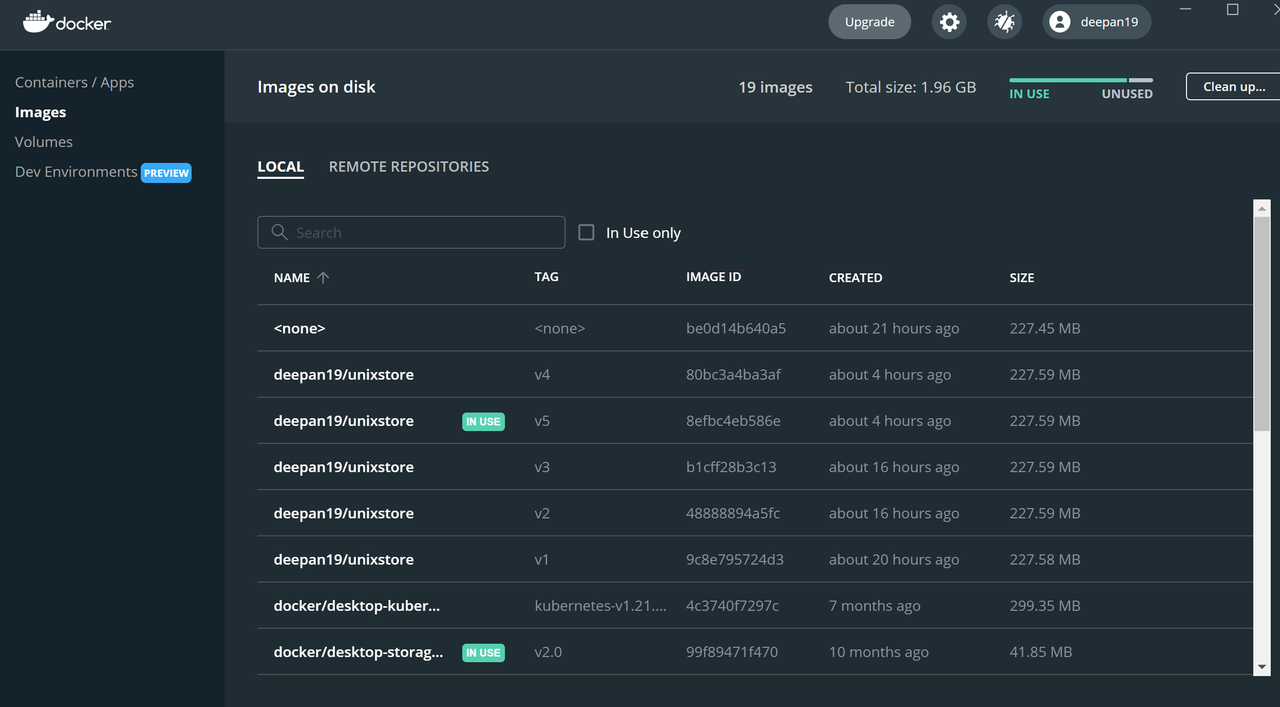Click scrollbar up arrow of images list
Image resolution: width=1280 pixels, height=707 pixels.
(1262, 207)
